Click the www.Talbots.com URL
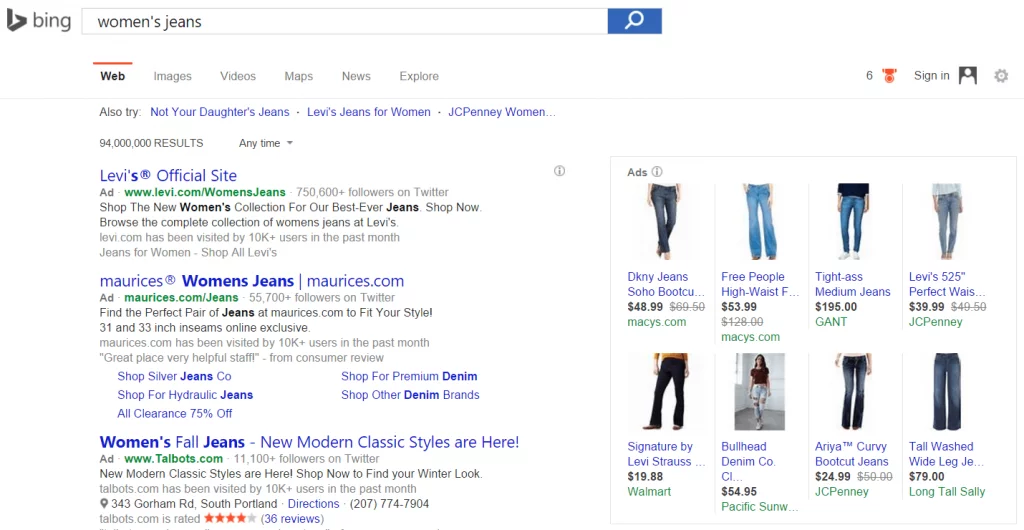This screenshot has width=1024, height=530. pyautogui.click(x=173, y=458)
